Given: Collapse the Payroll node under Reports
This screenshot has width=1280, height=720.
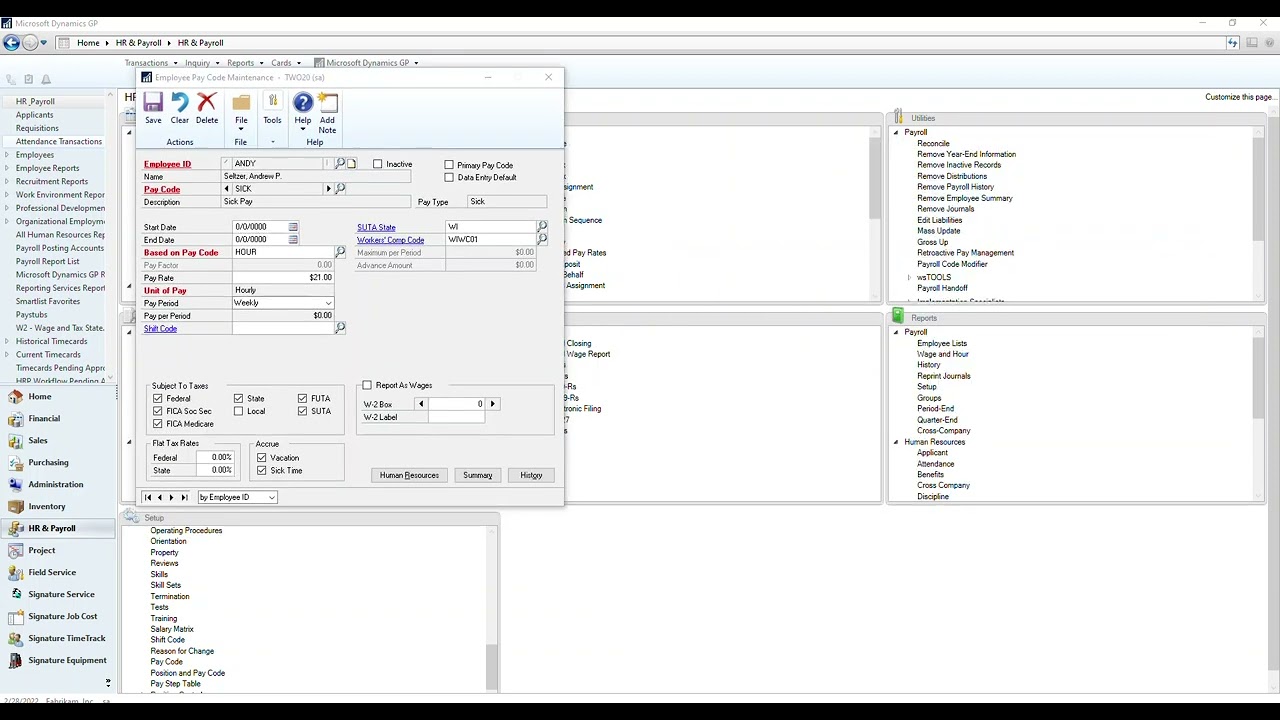Looking at the screenshot, I should [x=896, y=332].
